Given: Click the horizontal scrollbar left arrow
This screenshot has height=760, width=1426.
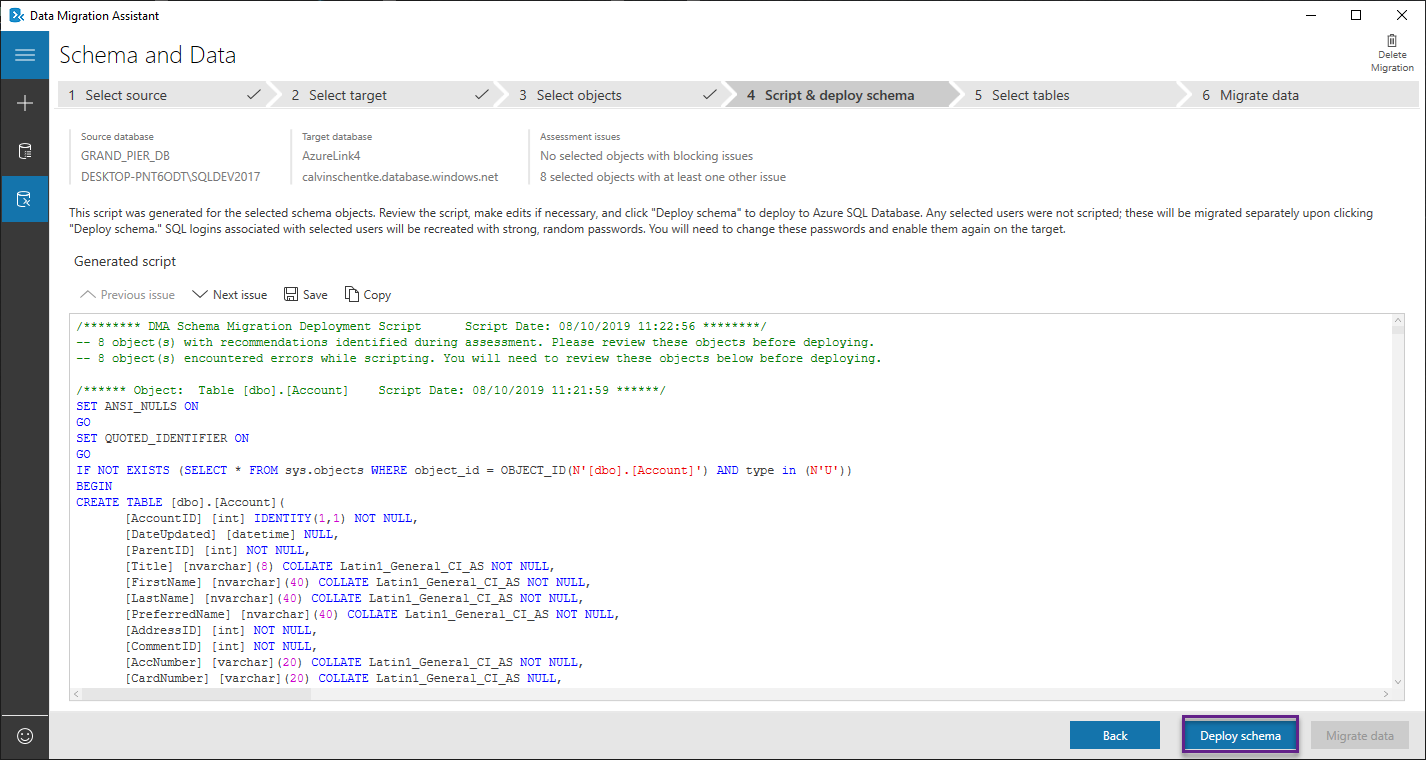Looking at the screenshot, I should point(77,693).
